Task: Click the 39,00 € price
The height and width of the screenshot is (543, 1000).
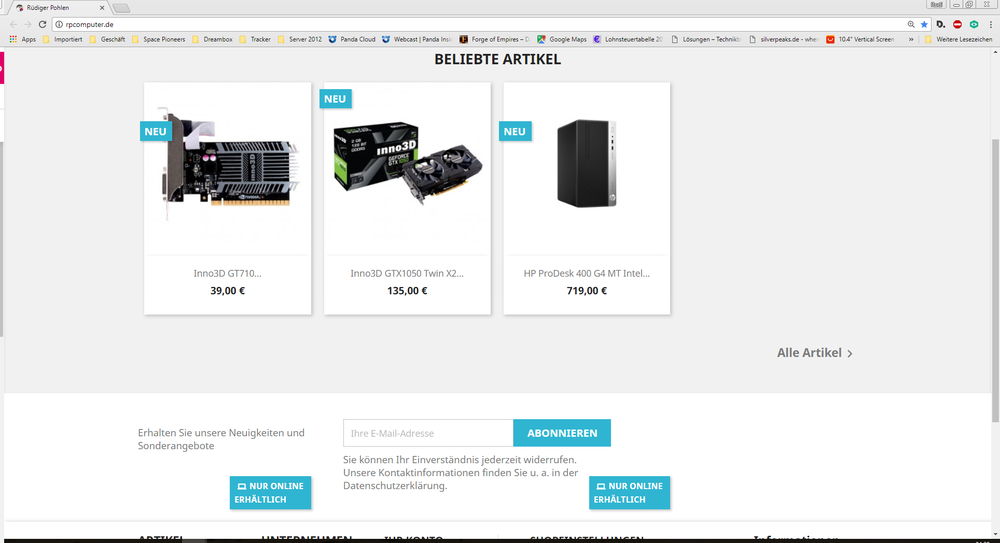Action: coord(228,290)
